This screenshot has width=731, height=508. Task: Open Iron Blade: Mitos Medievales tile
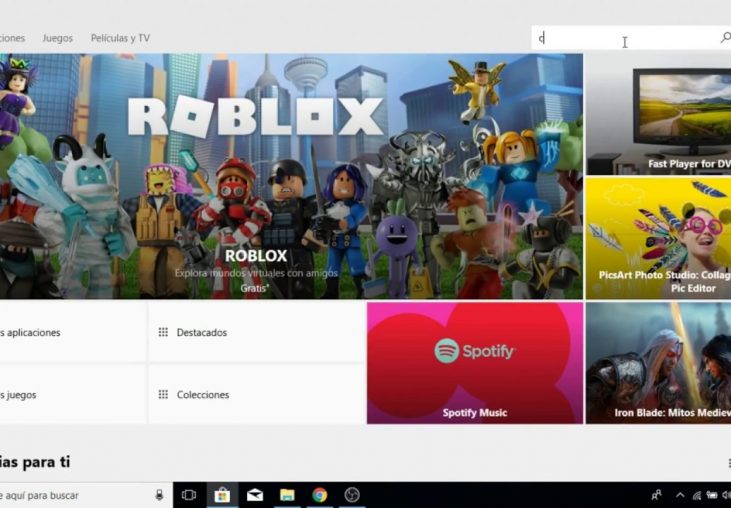click(658, 363)
